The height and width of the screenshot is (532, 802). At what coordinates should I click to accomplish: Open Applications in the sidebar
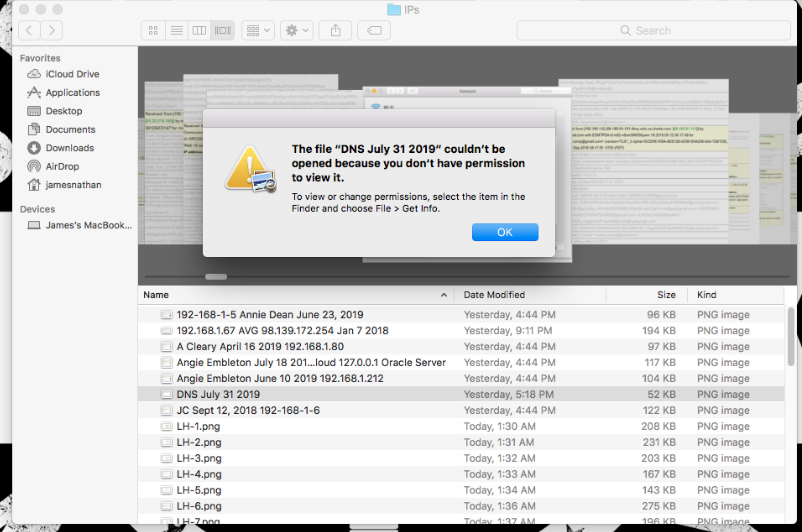click(72, 93)
